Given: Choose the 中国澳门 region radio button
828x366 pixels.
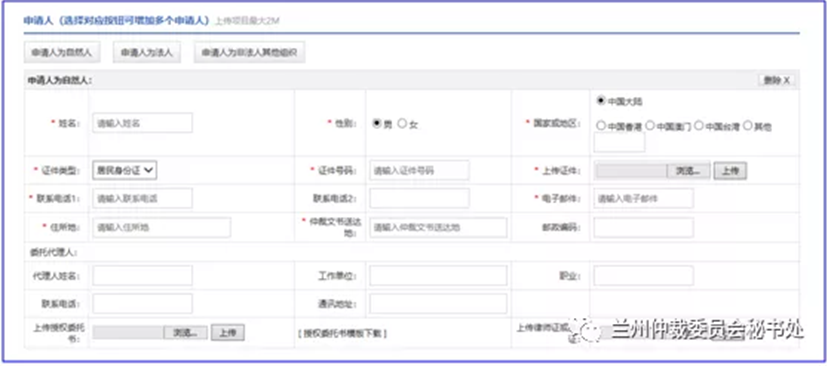Looking at the screenshot, I should pos(650,126).
